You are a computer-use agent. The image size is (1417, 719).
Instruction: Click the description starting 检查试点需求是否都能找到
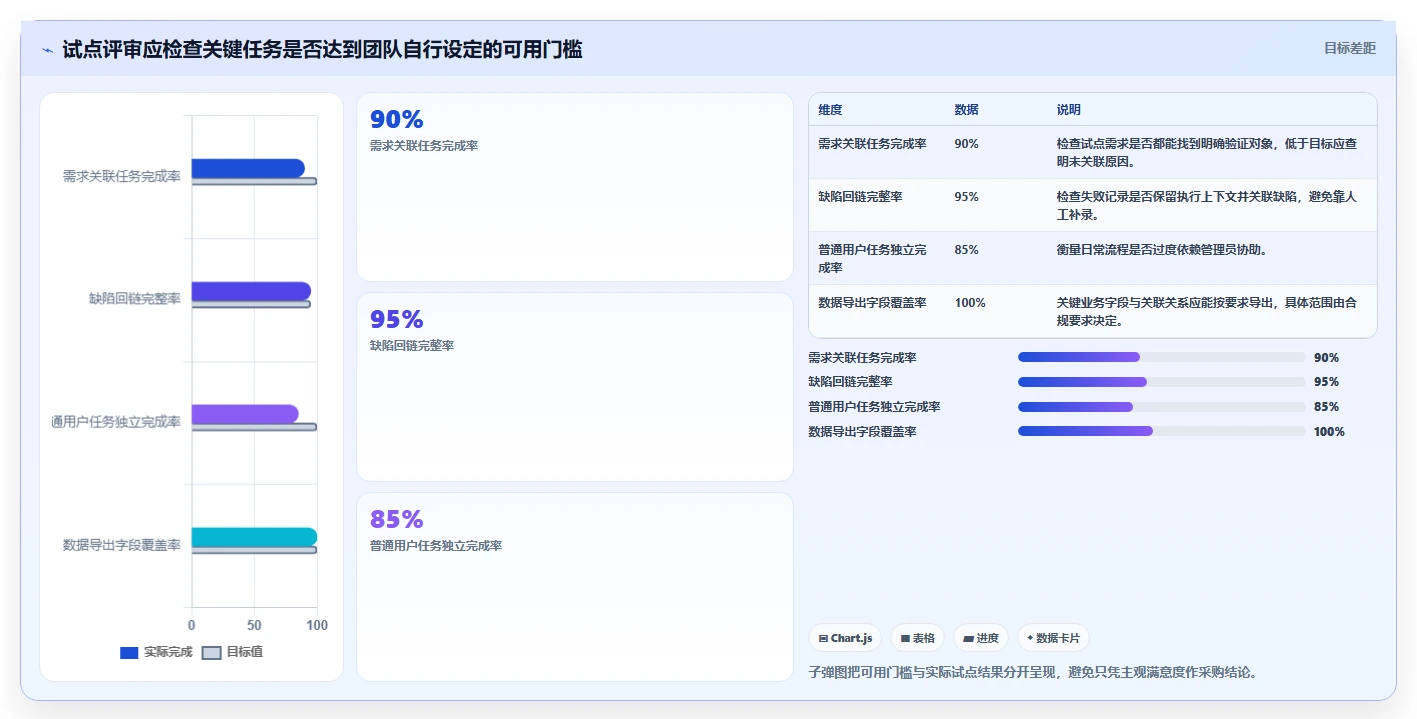pyautogui.click(x=1207, y=153)
